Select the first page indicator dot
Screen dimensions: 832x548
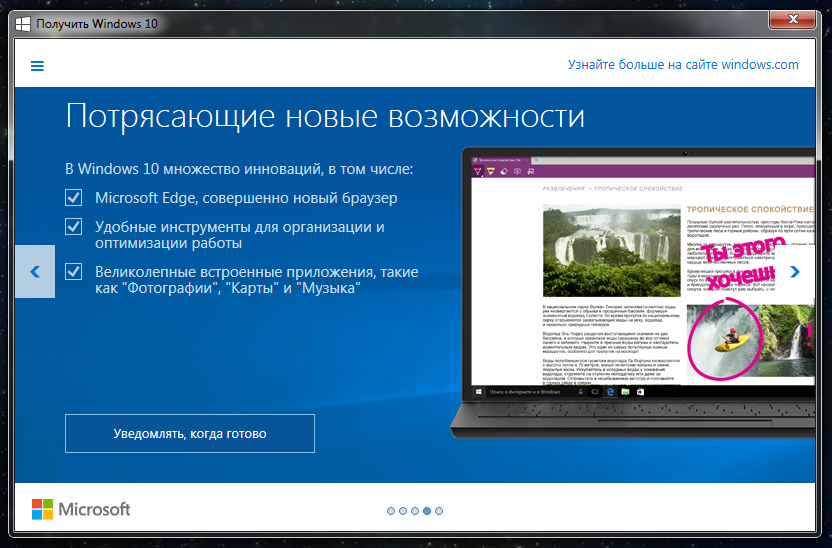pos(391,511)
